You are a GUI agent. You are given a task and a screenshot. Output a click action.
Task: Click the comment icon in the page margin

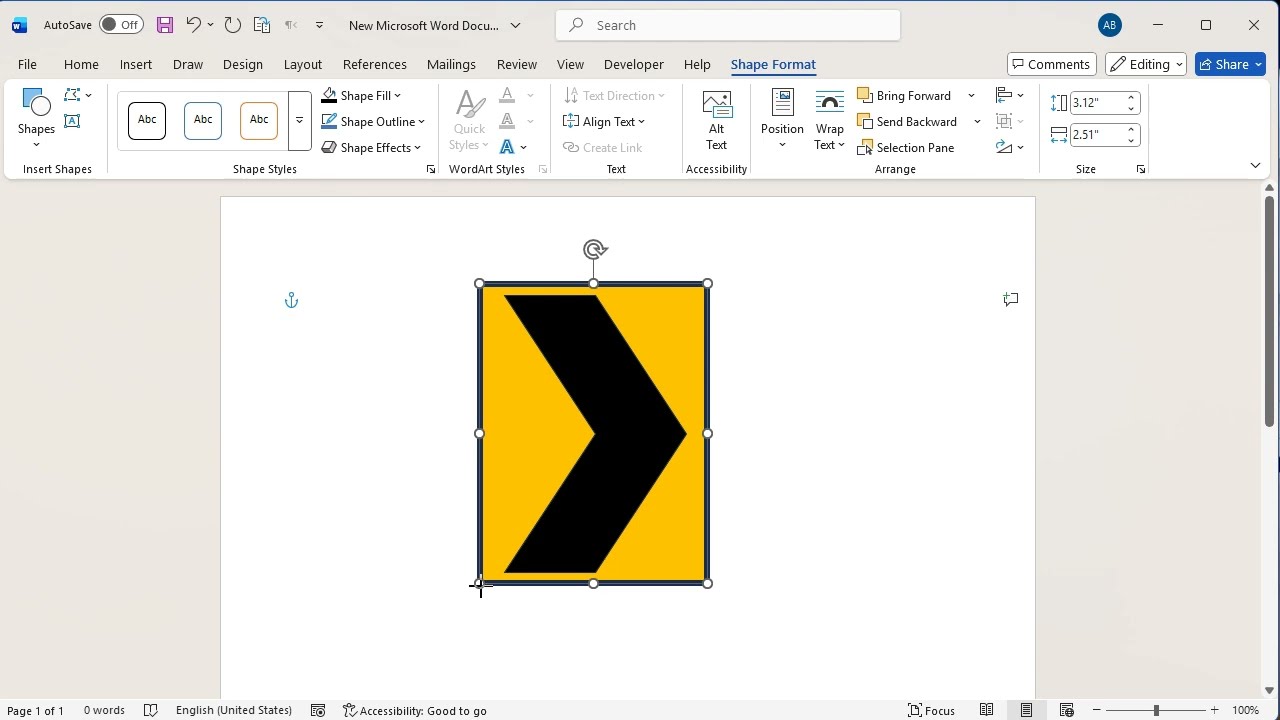pos(1011,299)
